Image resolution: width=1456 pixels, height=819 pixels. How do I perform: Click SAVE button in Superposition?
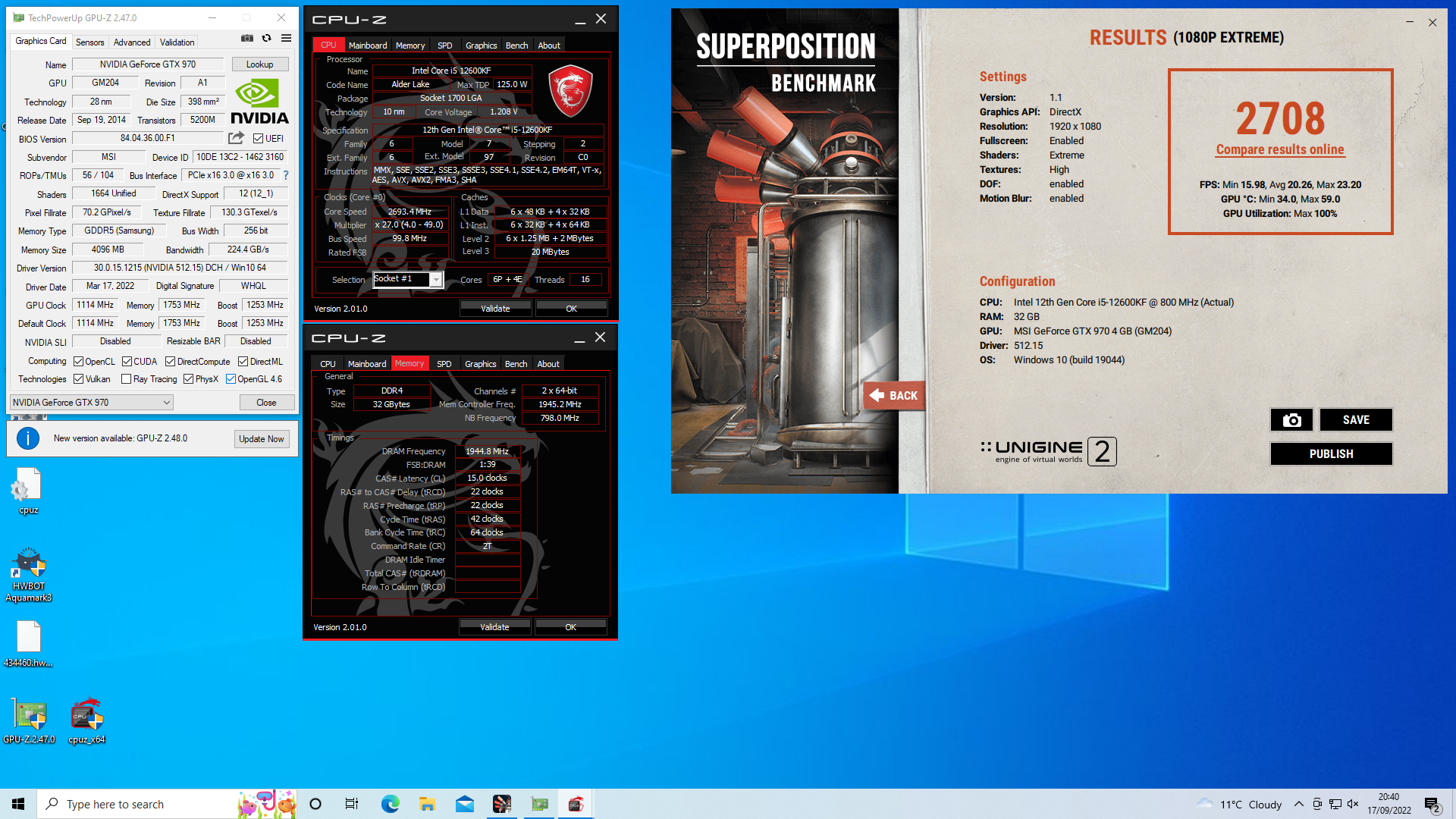click(x=1356, y=420)
